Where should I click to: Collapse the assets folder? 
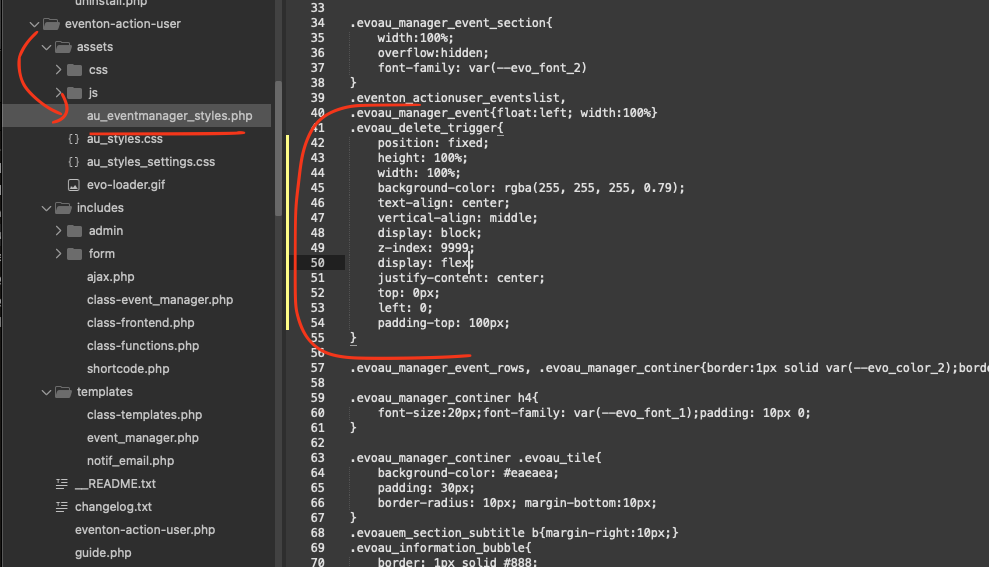click(46, 47)
